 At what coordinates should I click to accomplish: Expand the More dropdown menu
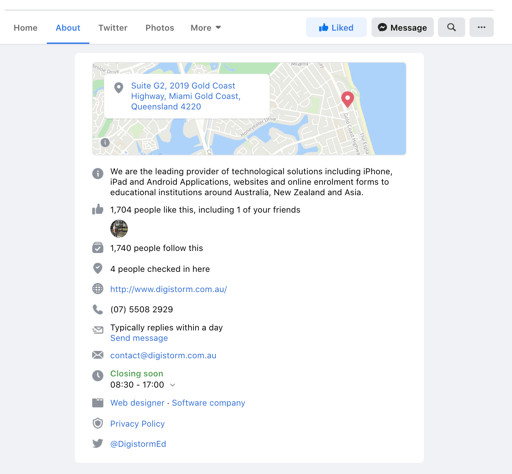coord(206,28)
